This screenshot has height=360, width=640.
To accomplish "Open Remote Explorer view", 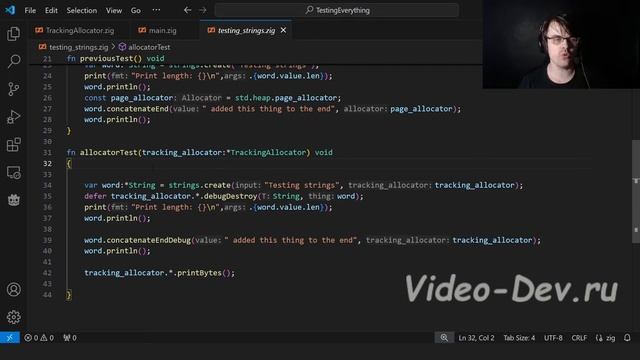I will click(13, 172).
